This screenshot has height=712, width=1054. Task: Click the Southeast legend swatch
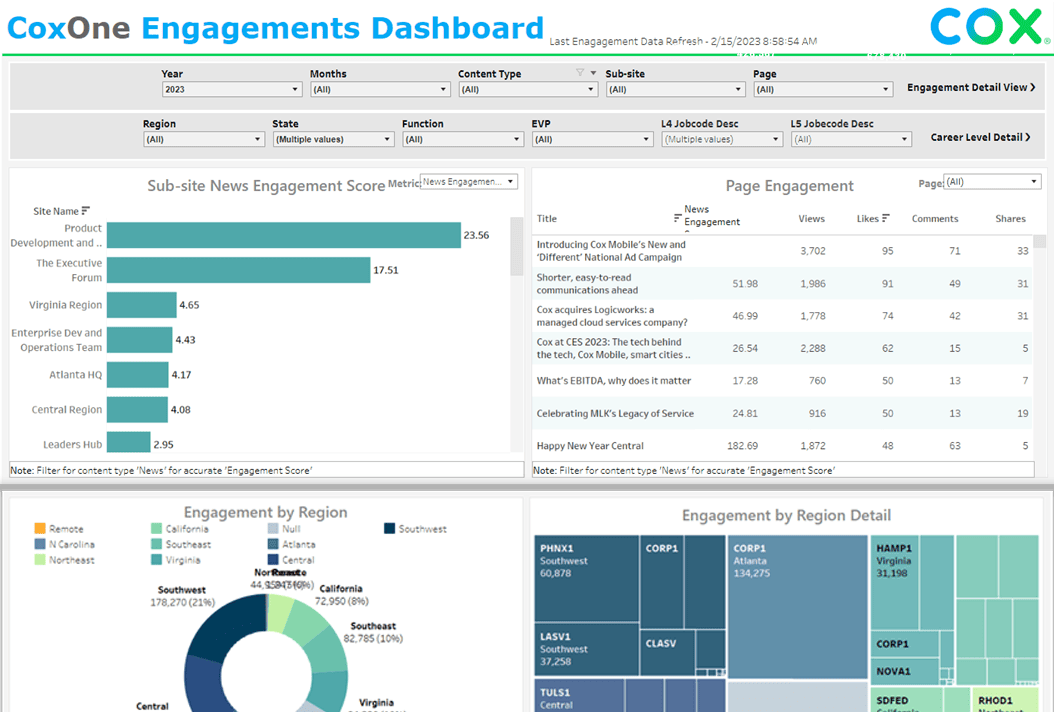157,544
